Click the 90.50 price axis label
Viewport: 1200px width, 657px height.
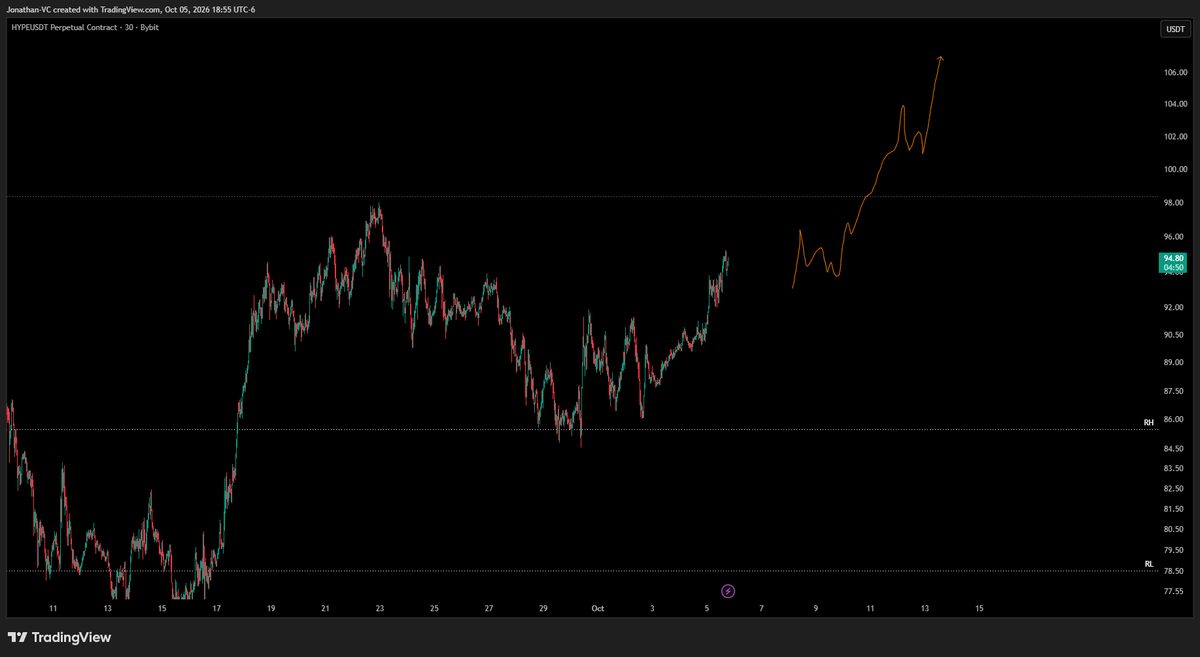[1175, 335]
